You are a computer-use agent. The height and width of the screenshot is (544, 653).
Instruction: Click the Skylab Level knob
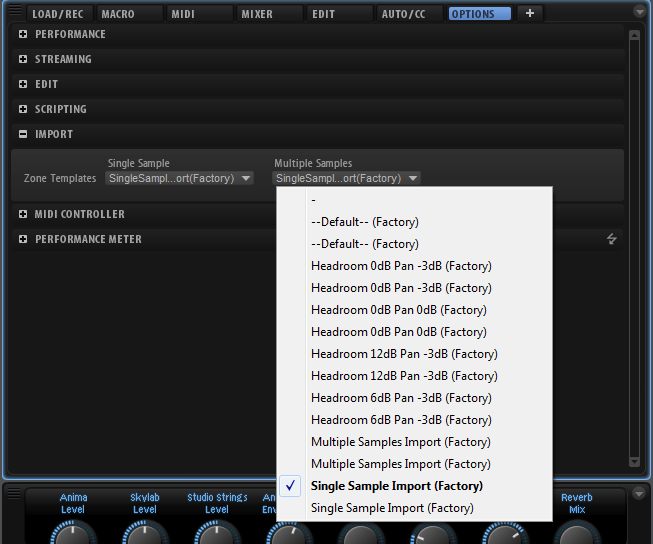(145, 534)
